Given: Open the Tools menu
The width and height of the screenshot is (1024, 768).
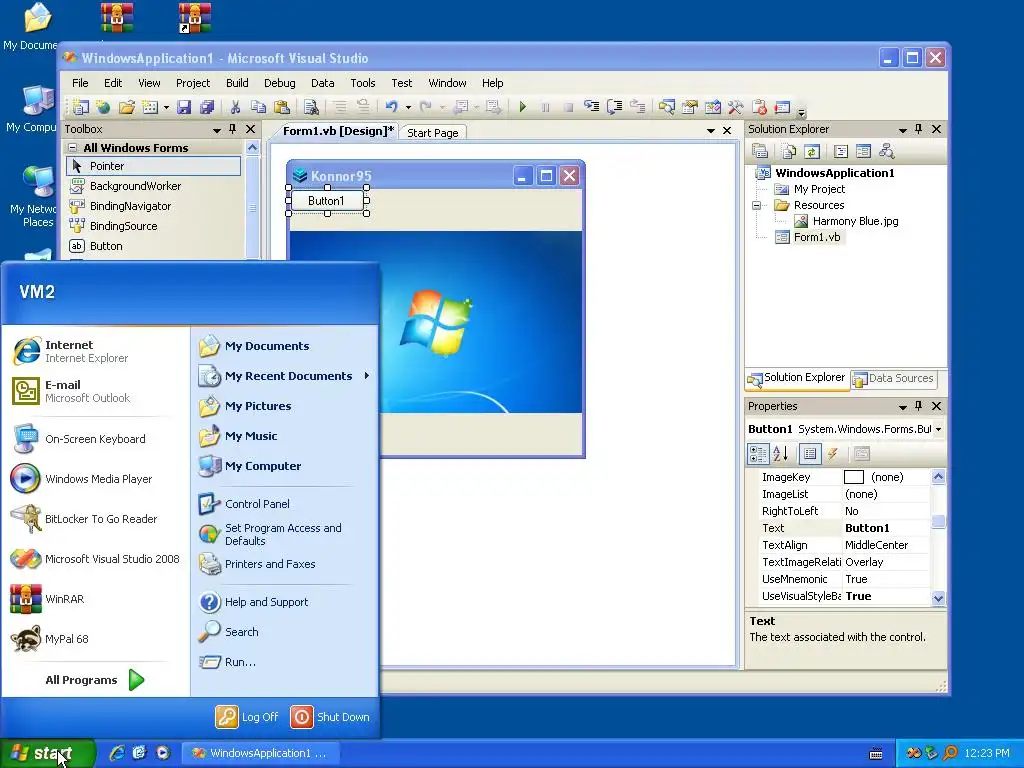Looking at the screenshot, I should pos(362,83).
